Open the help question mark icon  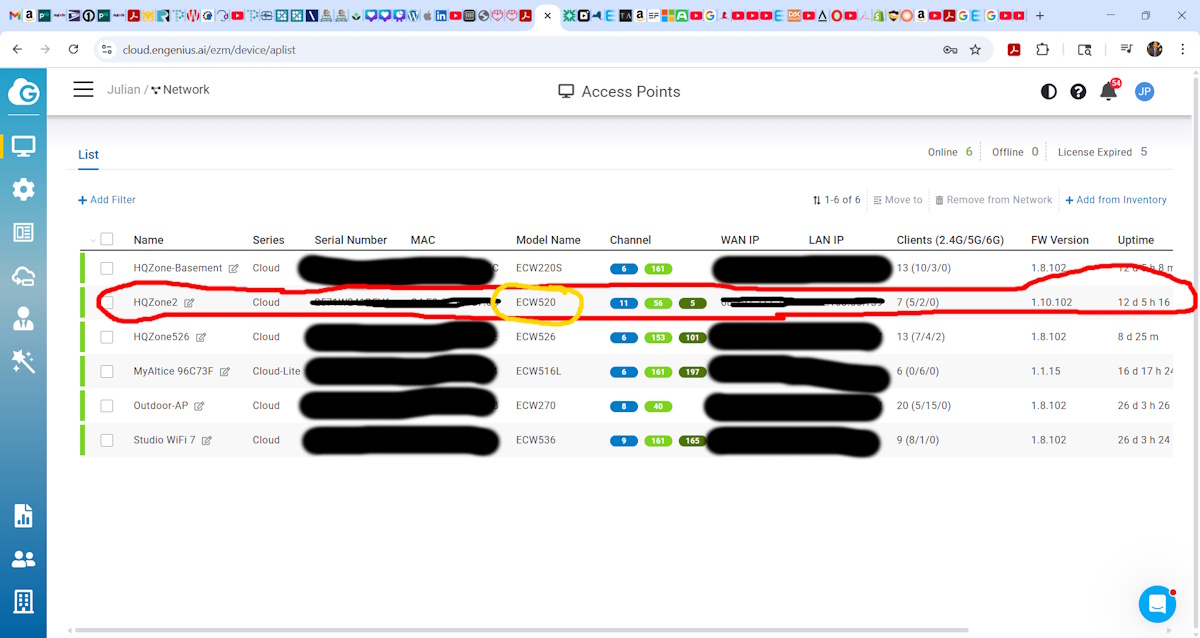click(x=1078, y=92)
